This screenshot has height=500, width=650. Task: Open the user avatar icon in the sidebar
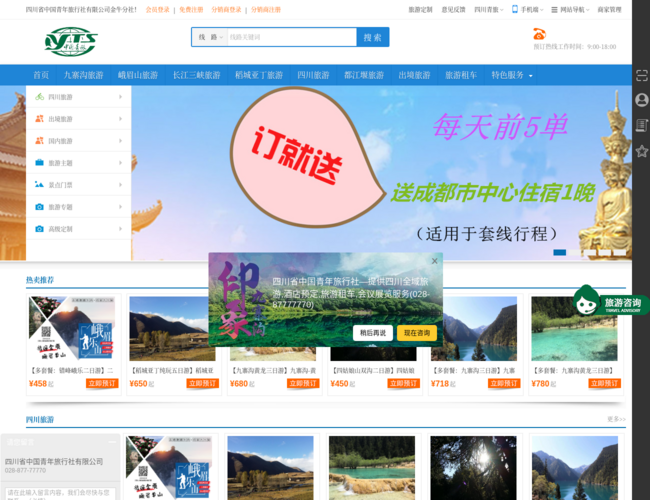(x=641, y=100)
